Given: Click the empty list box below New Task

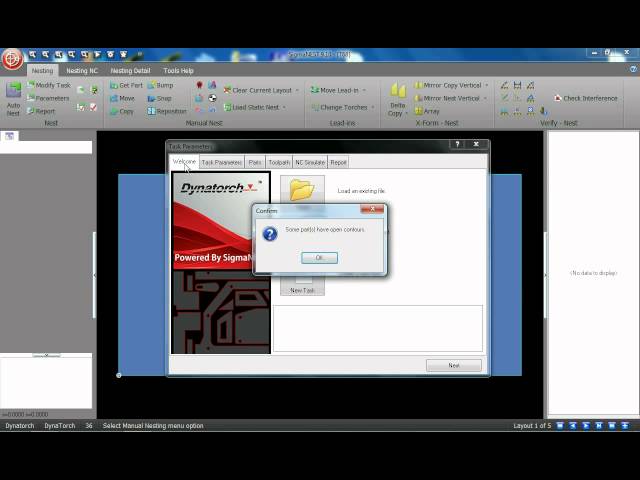Looking at the screenshot, I should pyautogui.click(x=378, y=328).
